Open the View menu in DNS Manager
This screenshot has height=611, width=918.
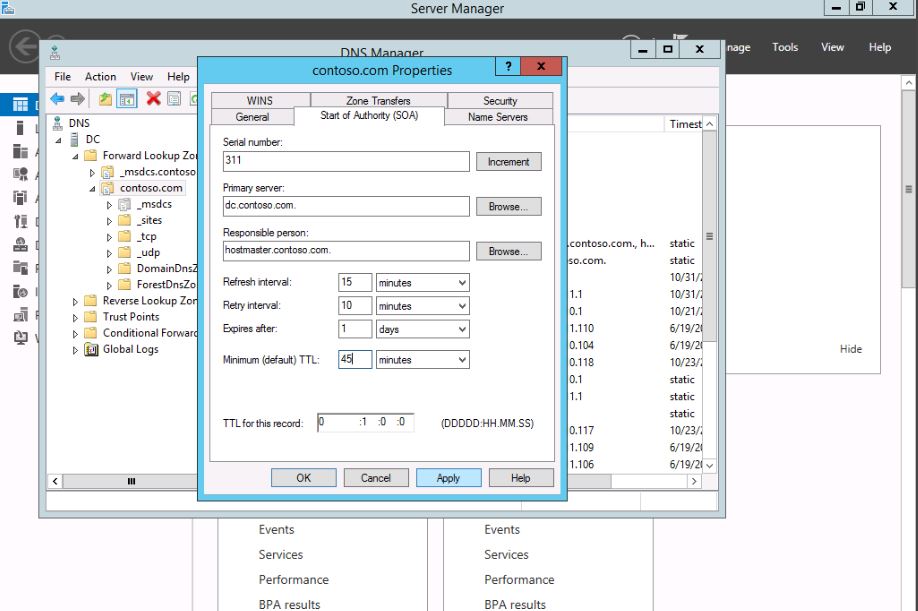coord(141,77)
